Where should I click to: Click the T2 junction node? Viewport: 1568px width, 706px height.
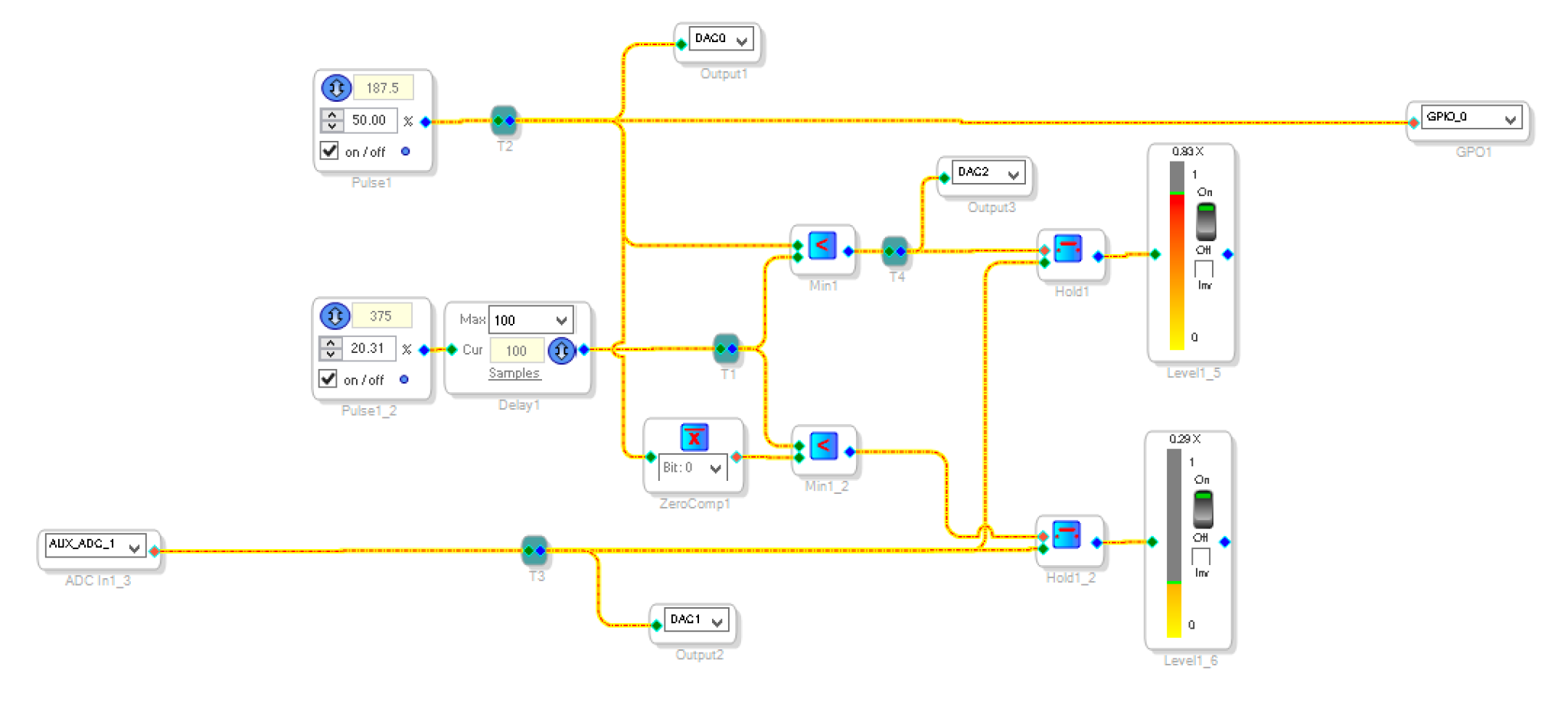(504, 120)
